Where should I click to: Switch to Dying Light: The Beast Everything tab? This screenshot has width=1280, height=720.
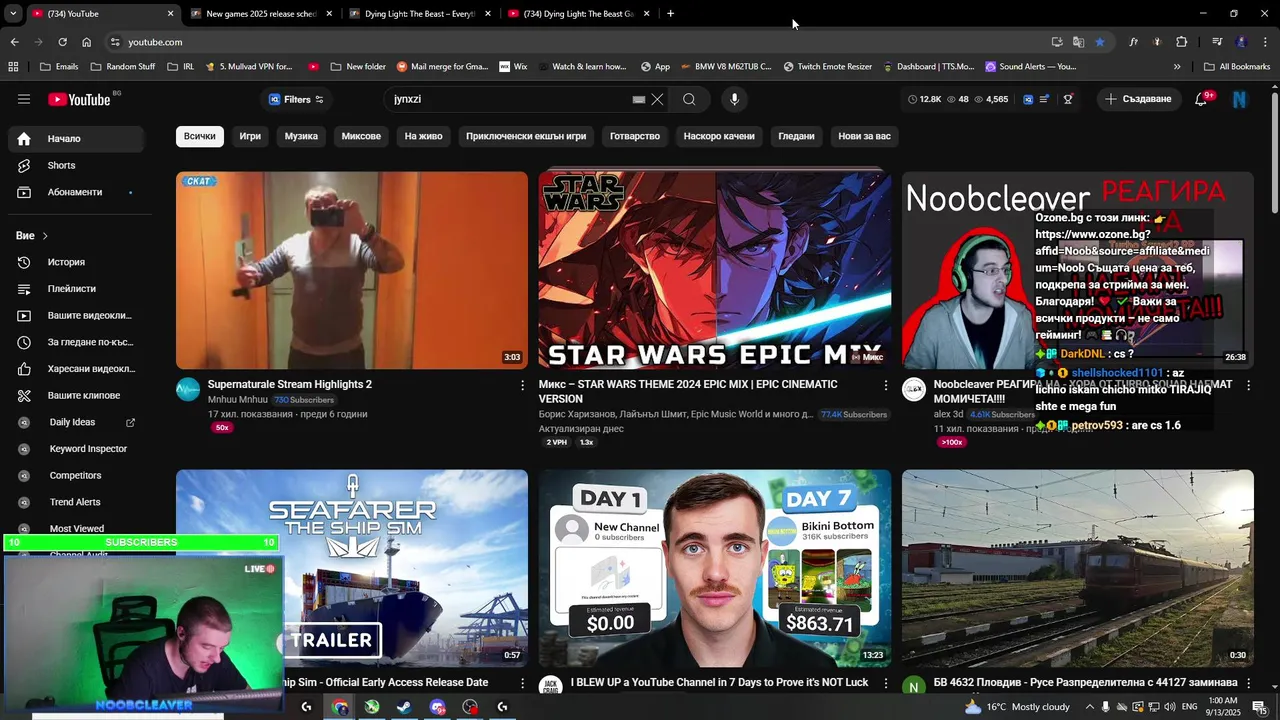pos(420,14)
